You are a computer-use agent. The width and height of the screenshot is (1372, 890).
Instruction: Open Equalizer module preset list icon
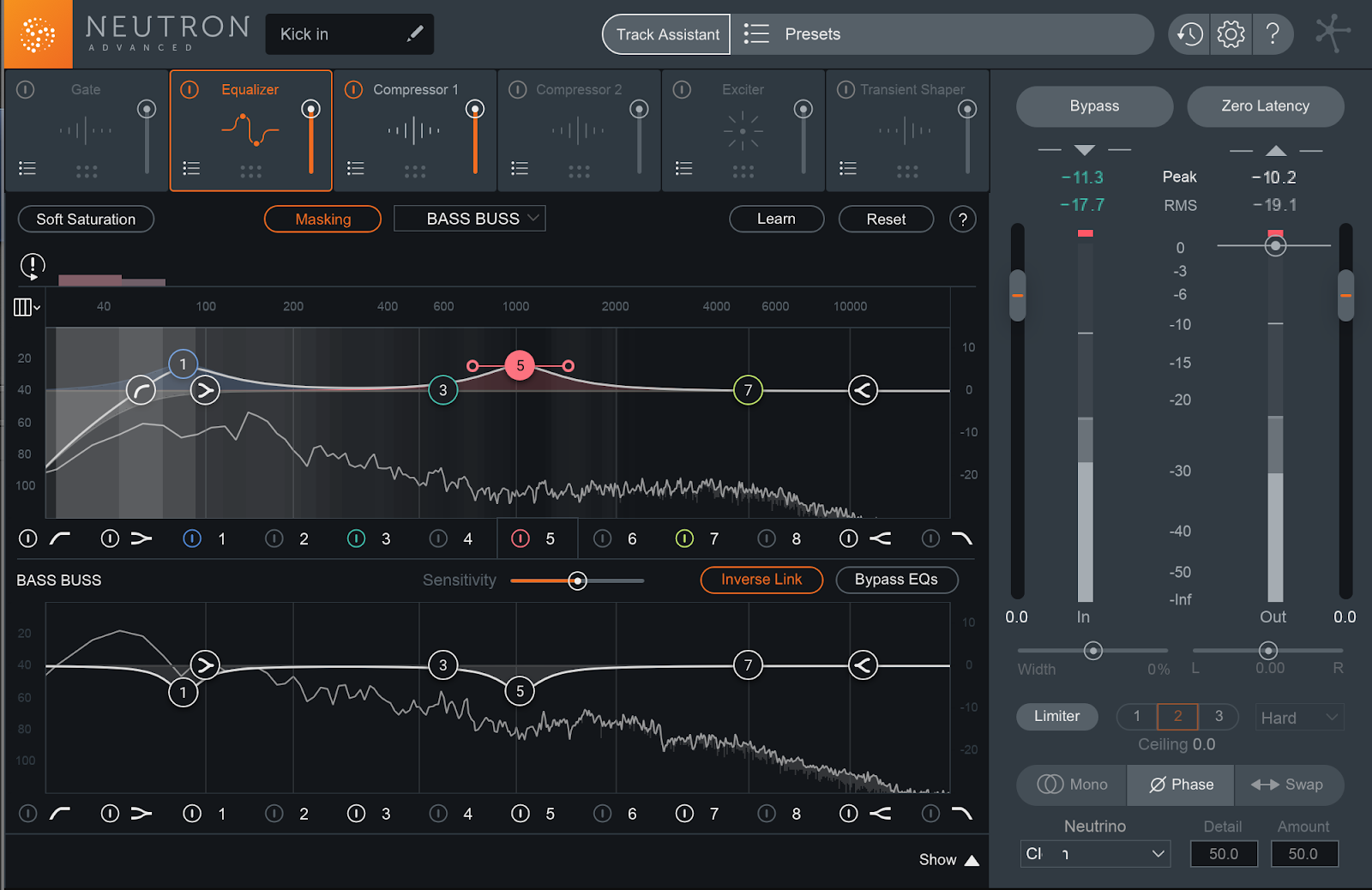(191, 168)
